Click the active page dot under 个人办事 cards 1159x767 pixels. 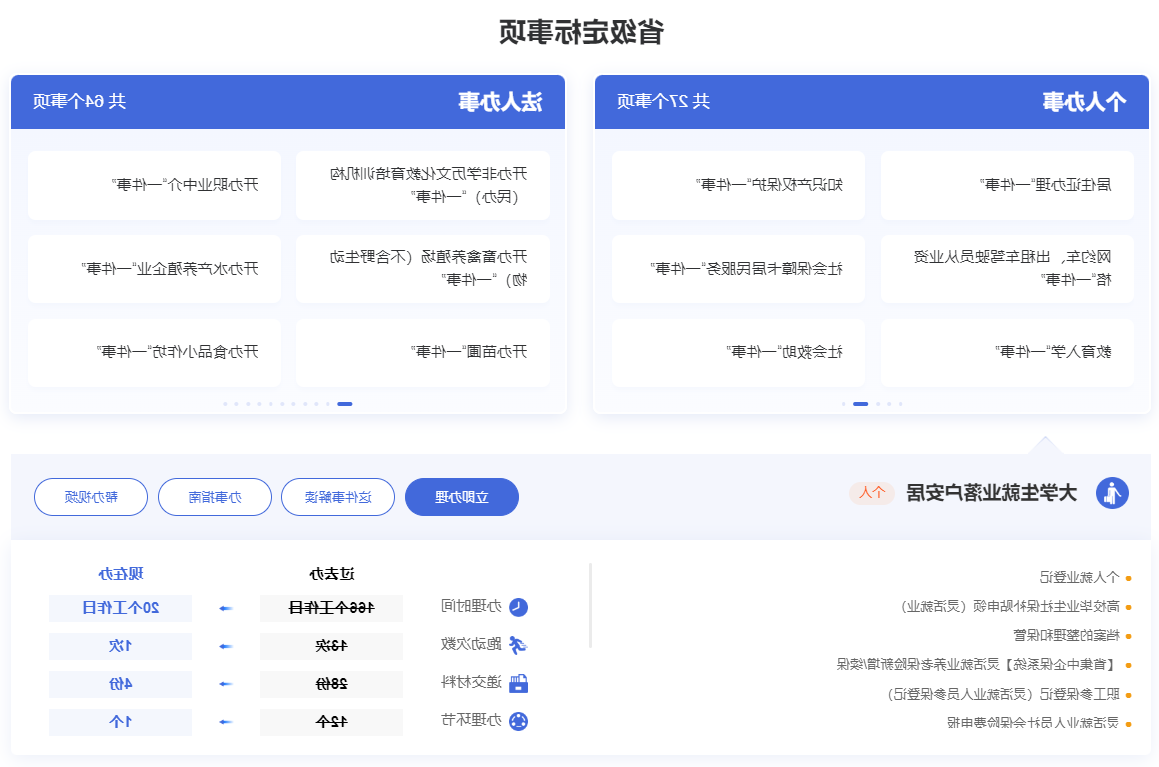(860, 404)
